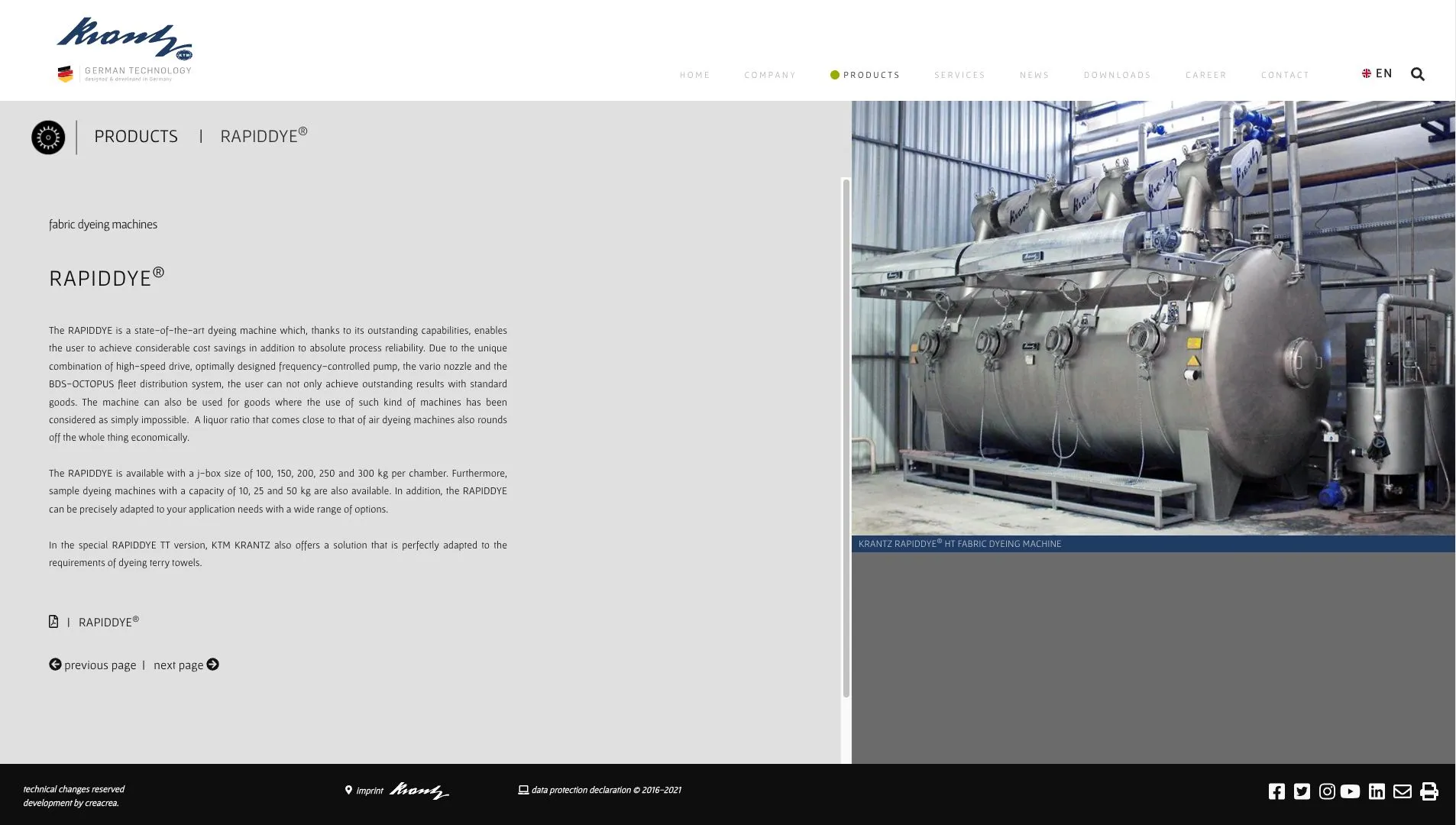Click the RAPIDDYE machine photo
The width and height of the screenshot is (1456, 825).
pos(1153,318)
